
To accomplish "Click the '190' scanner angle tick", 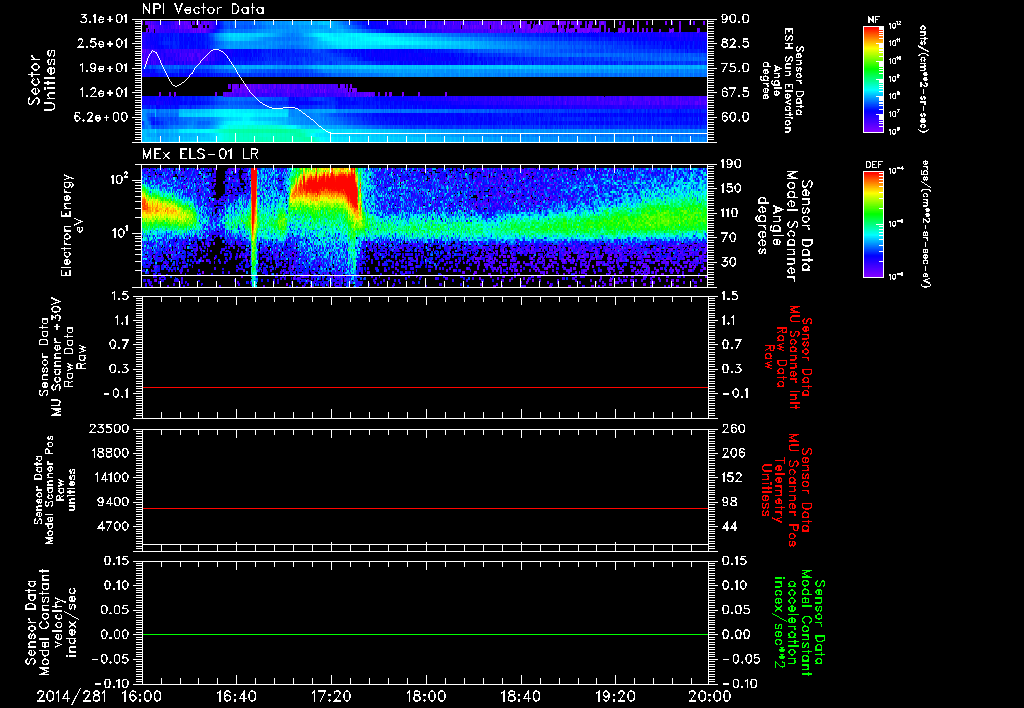I will (x=731, y=164).
